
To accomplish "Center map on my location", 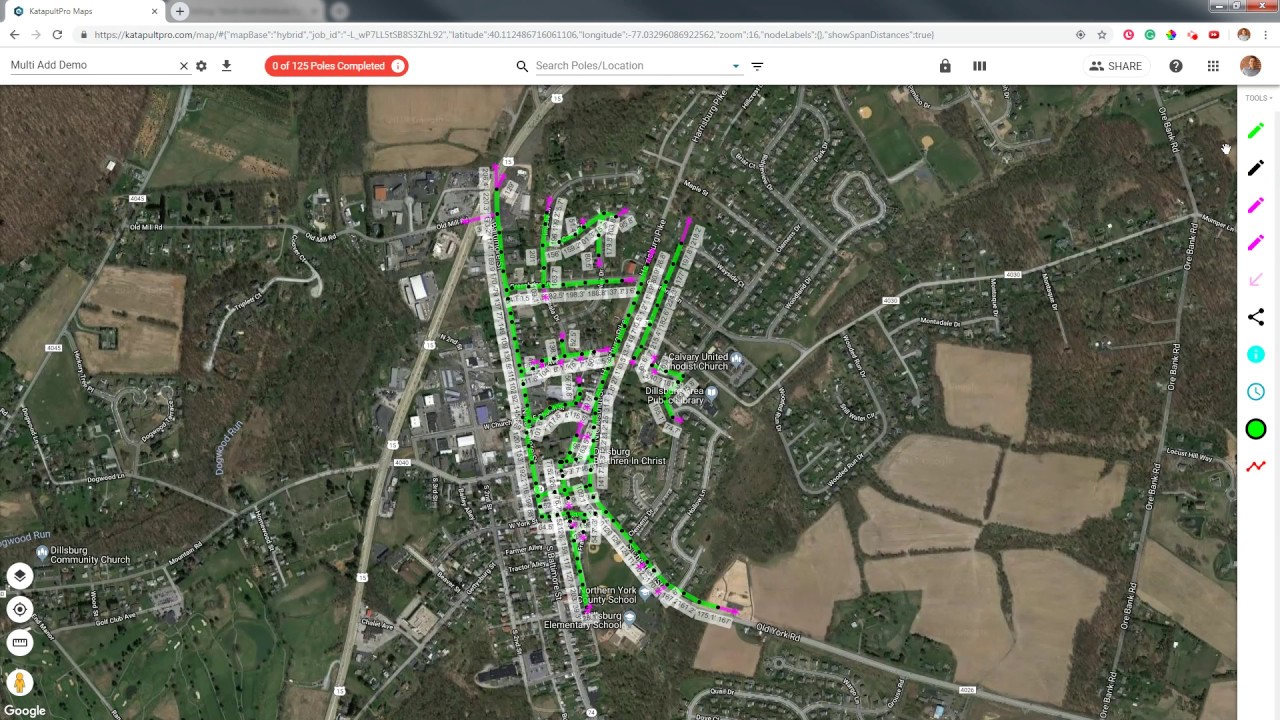I will (20, 609).
